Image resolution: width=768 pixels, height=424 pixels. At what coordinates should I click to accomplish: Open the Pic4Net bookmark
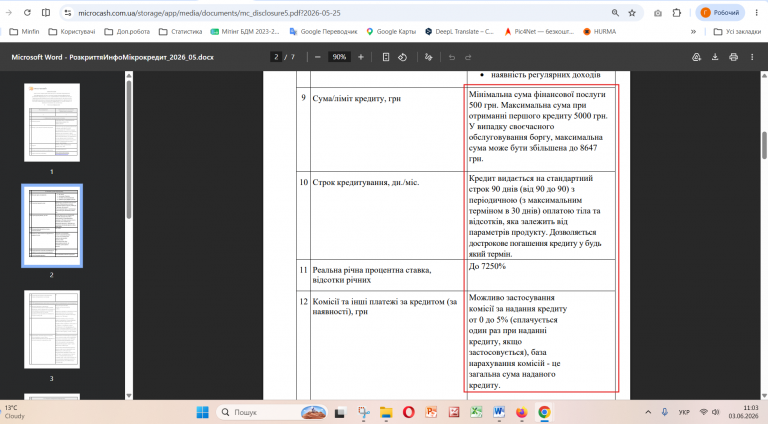(x=539, y=31)
